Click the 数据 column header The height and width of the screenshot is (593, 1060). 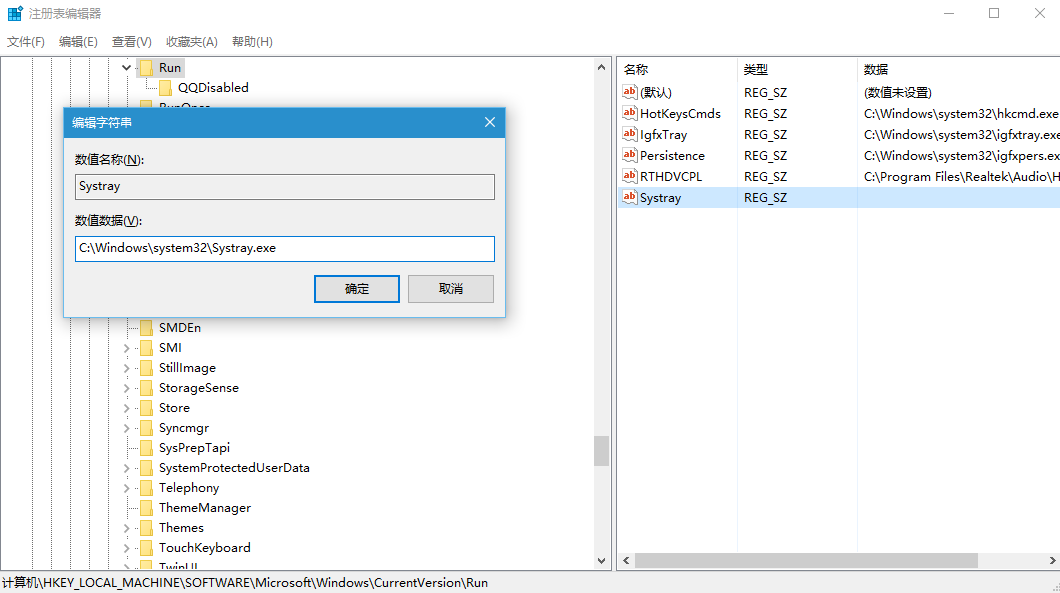pos(876,69)
